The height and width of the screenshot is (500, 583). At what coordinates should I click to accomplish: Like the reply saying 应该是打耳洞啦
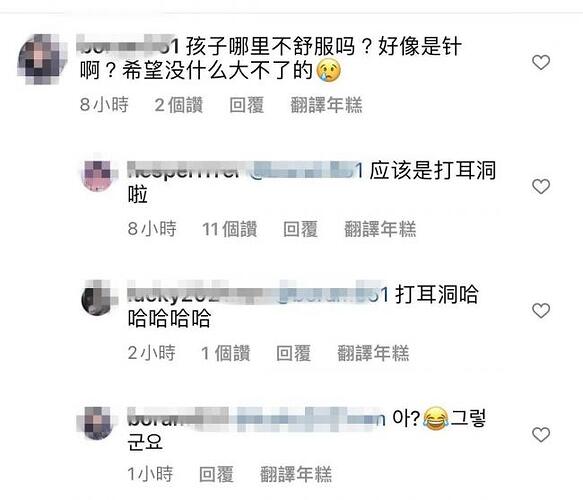coord(541,186)
